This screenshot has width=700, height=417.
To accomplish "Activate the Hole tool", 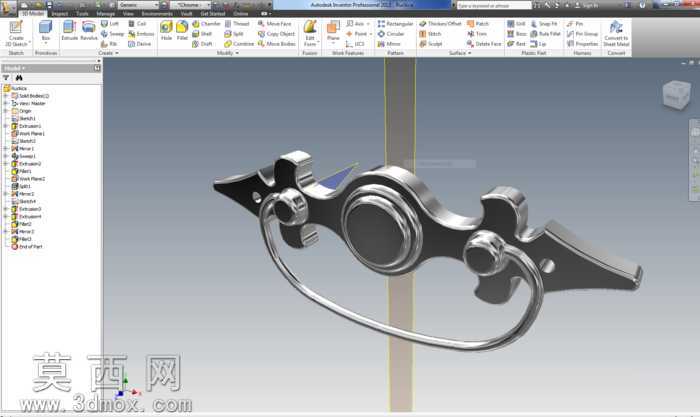I will click(x=166, y=31).
